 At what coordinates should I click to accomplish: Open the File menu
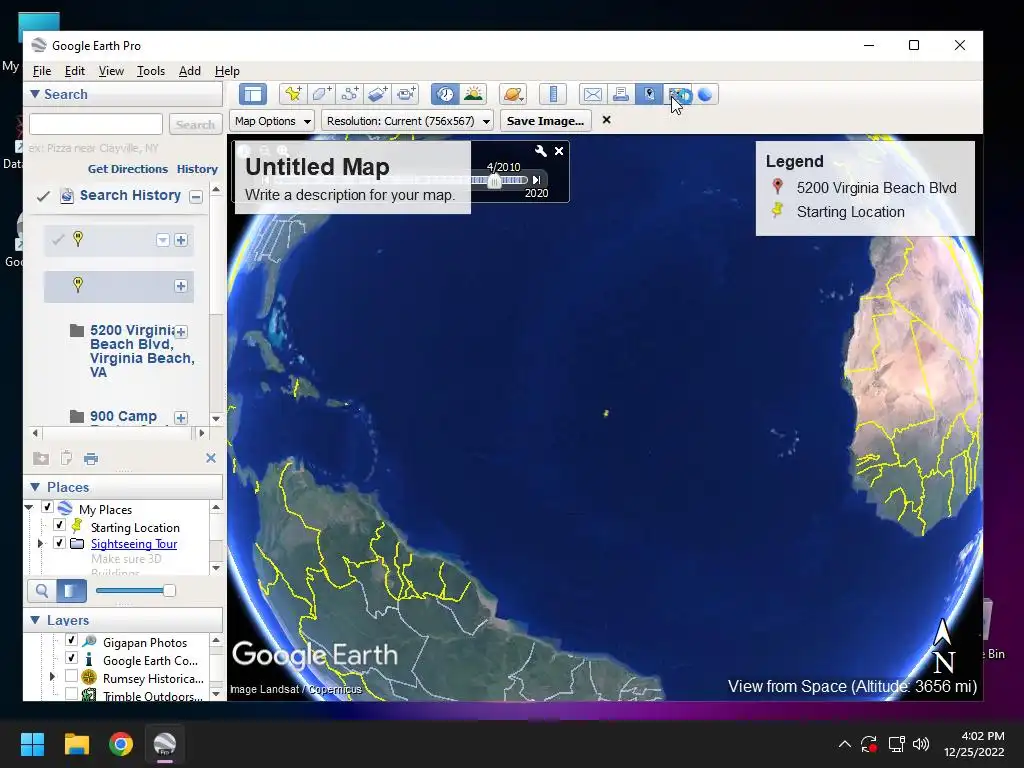pos(42,71)
